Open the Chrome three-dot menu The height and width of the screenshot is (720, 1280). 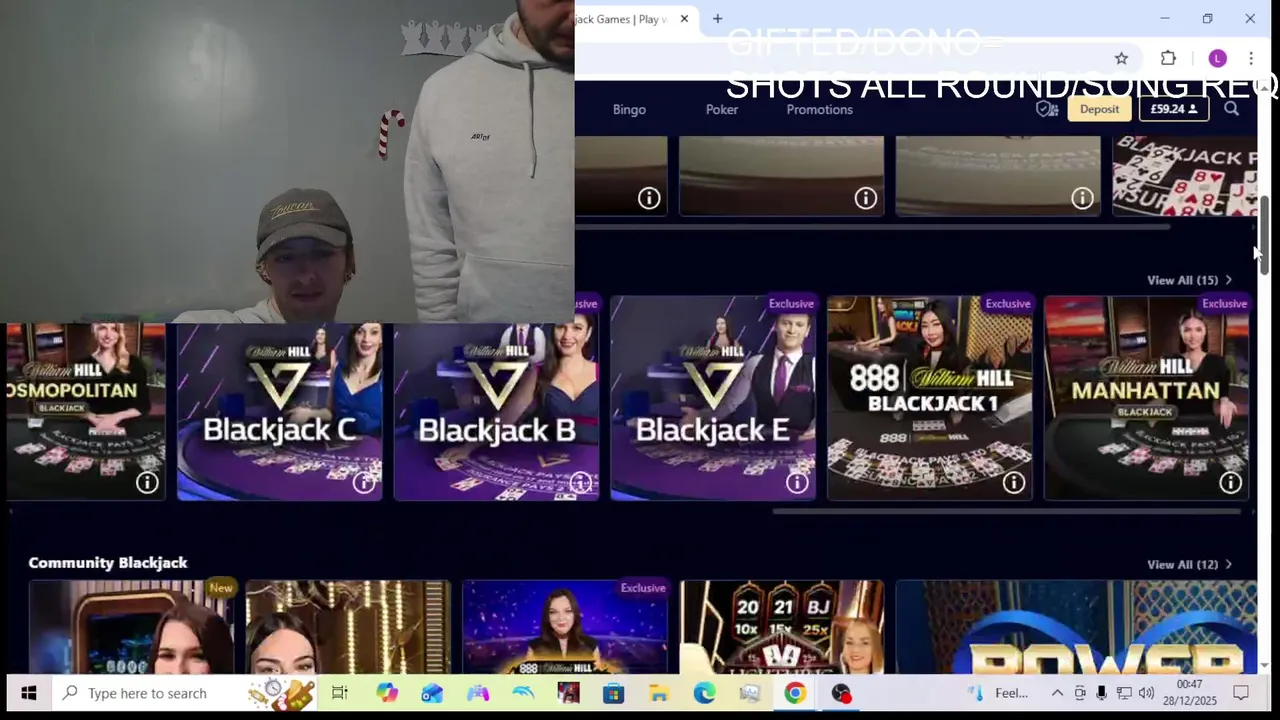(x=1251, y=58)
